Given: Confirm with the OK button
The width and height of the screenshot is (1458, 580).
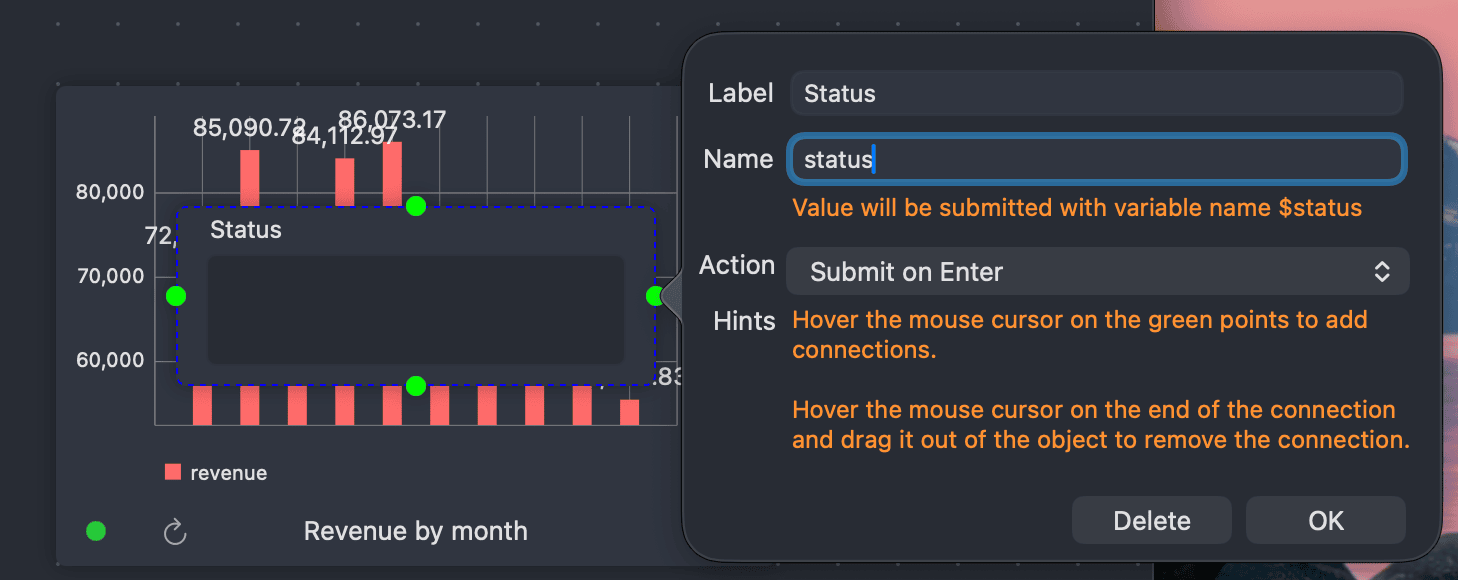Looking at the screenshot, I should pyautogui.click(x=1326, y=521).
